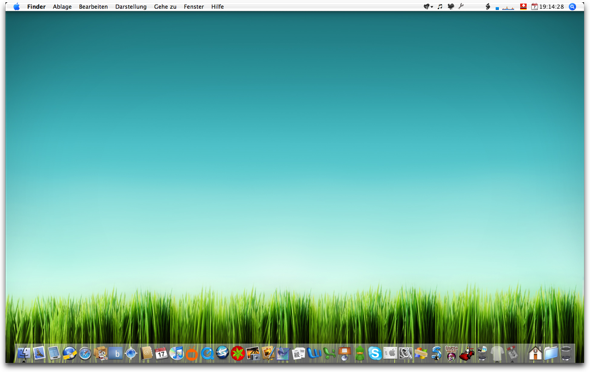
Task: Open the Gehe zu menu
Action: click(x=165, y=6)
